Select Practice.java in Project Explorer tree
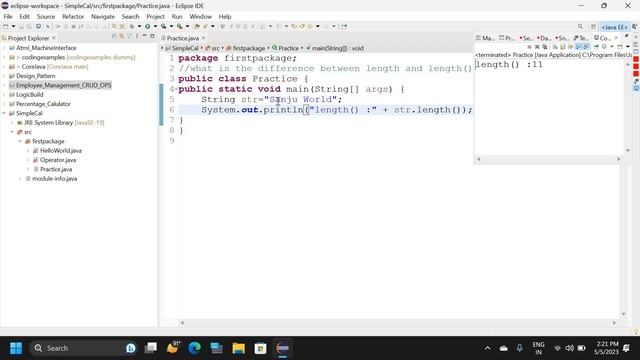The height and width of the screenshot is (360, 640). (x=56, y=169)
